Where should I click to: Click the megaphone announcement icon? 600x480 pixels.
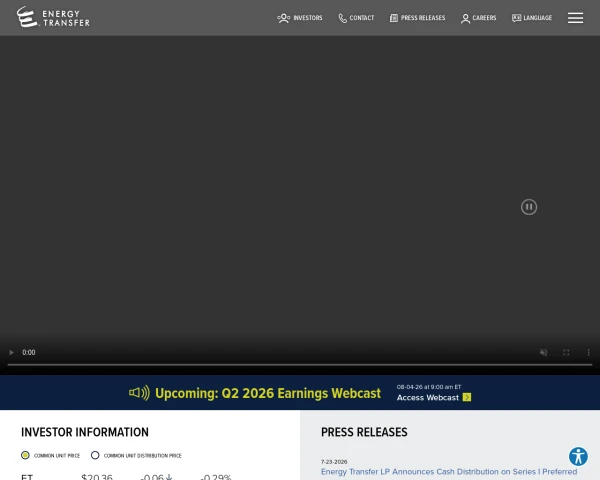139,393
